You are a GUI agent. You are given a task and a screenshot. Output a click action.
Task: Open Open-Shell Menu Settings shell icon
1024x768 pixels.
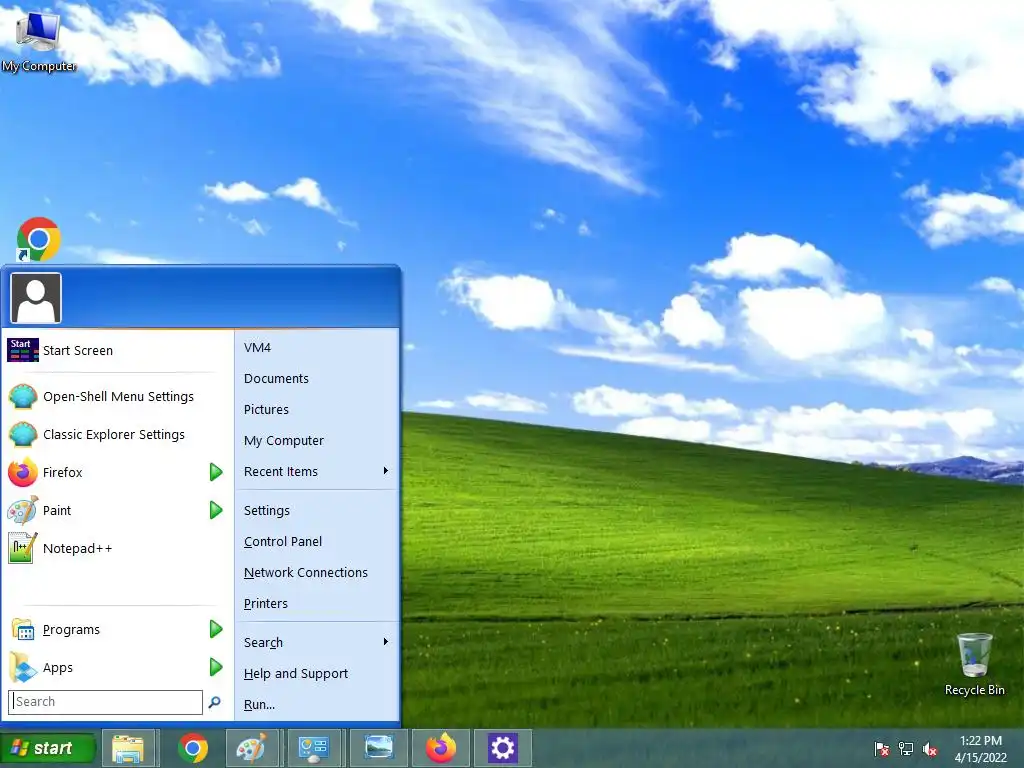click(x=23, y=396)
